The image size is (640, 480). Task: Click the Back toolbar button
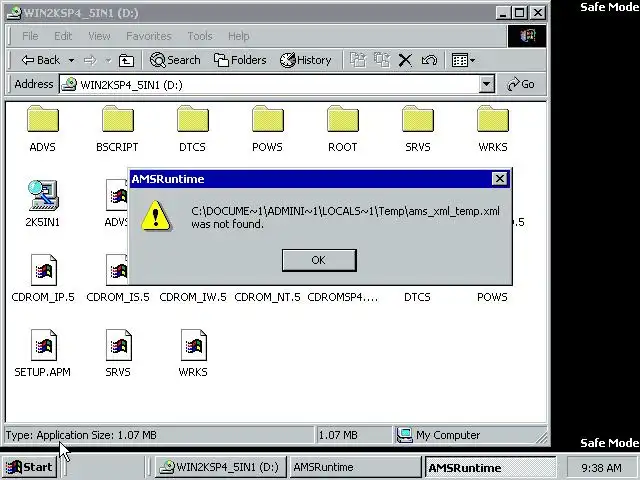click(x=41, y=60)
